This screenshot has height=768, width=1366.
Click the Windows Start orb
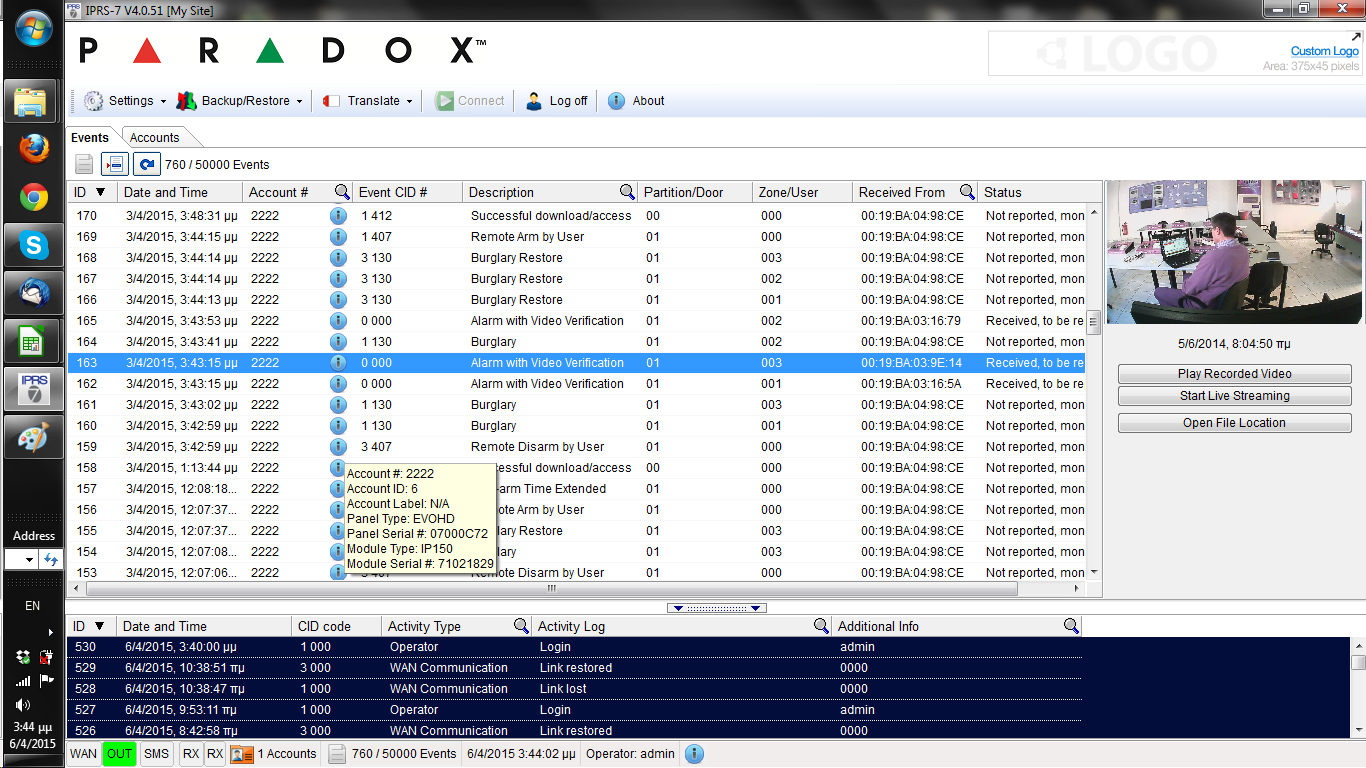pyautogui.click(x=34, y=30)
